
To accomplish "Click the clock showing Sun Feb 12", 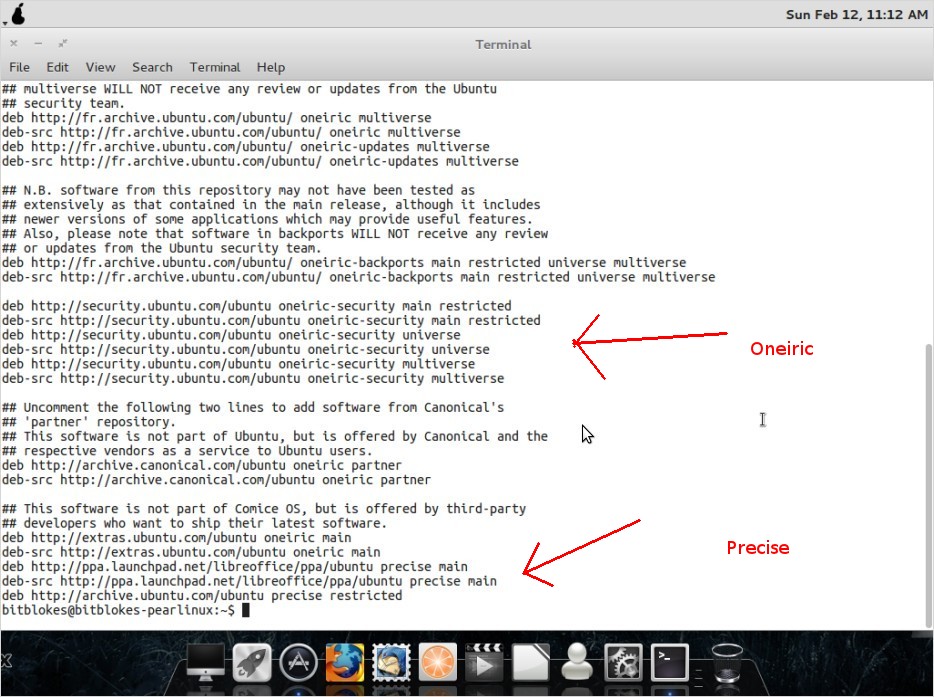I will pos(857,14).
